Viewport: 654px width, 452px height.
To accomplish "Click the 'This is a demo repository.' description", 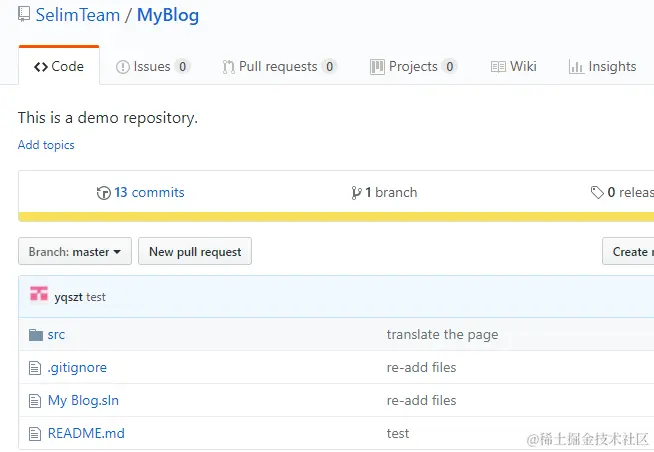I will click(108, 118).
